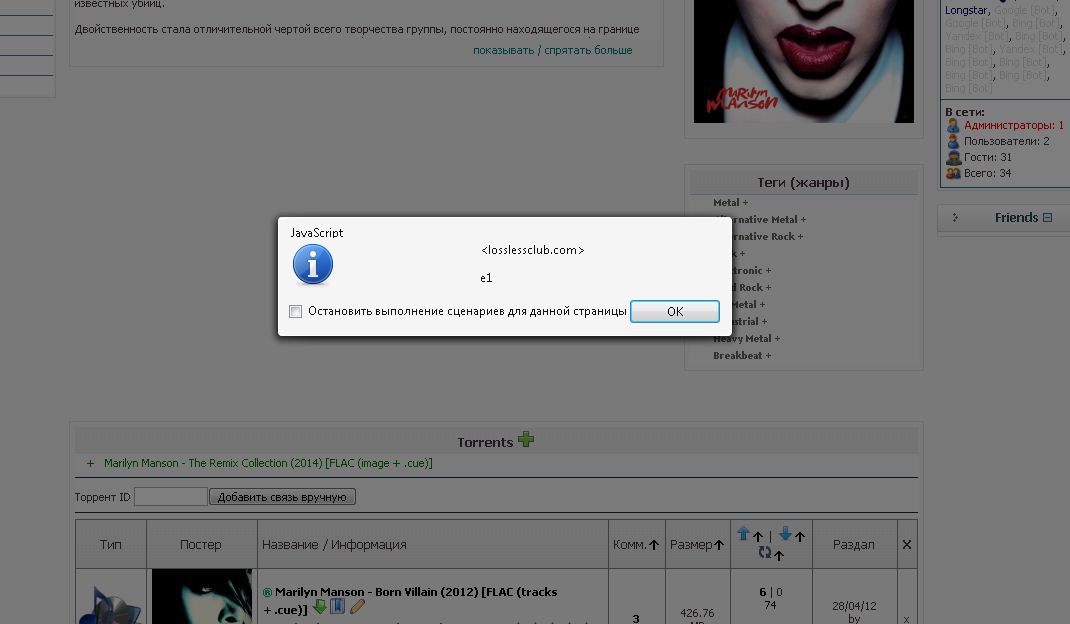Click the green registered icon before Born Villain

point(268,593)
